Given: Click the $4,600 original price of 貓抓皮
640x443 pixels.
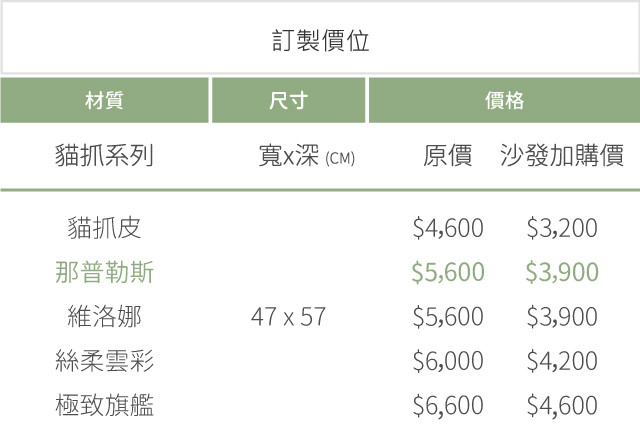Looking at the screenshot, I should click(x=448, y=228).
